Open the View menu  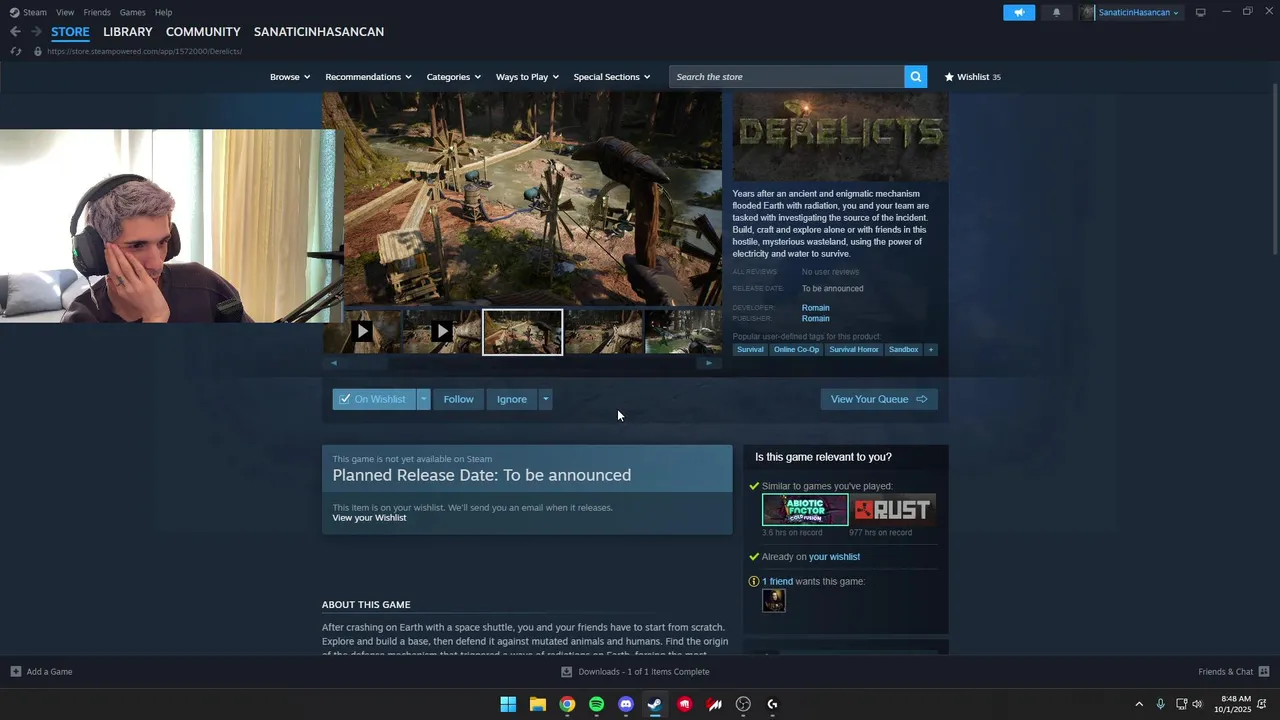coord(65,12)
